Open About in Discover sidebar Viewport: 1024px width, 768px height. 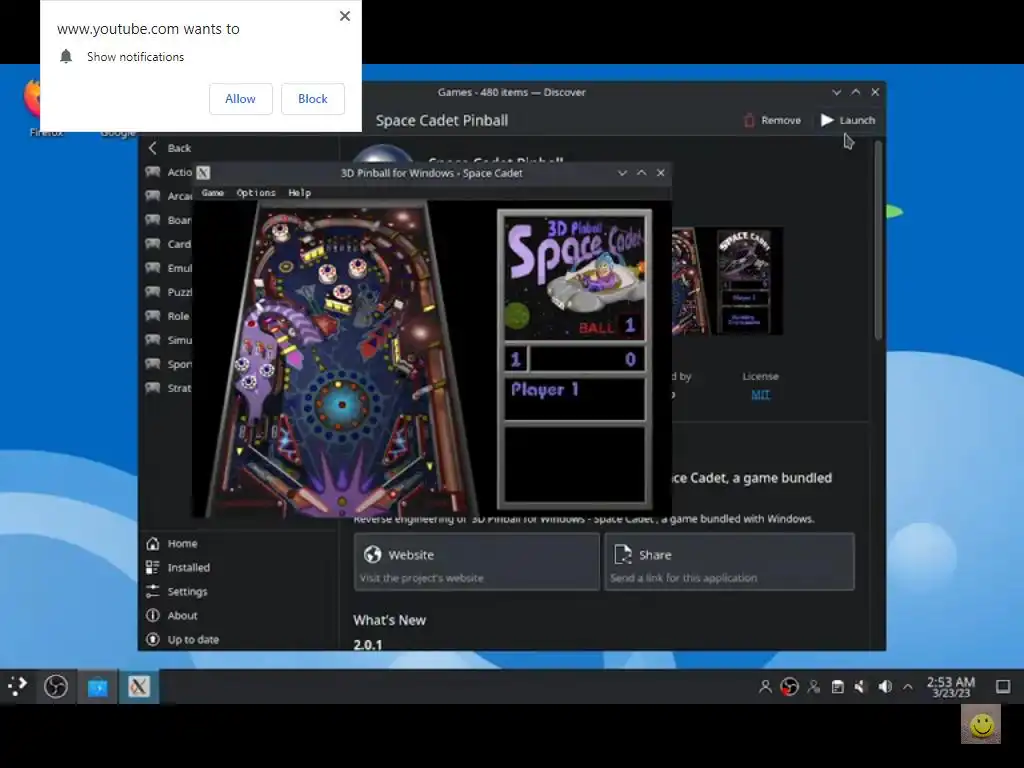[x=172, y=615]
